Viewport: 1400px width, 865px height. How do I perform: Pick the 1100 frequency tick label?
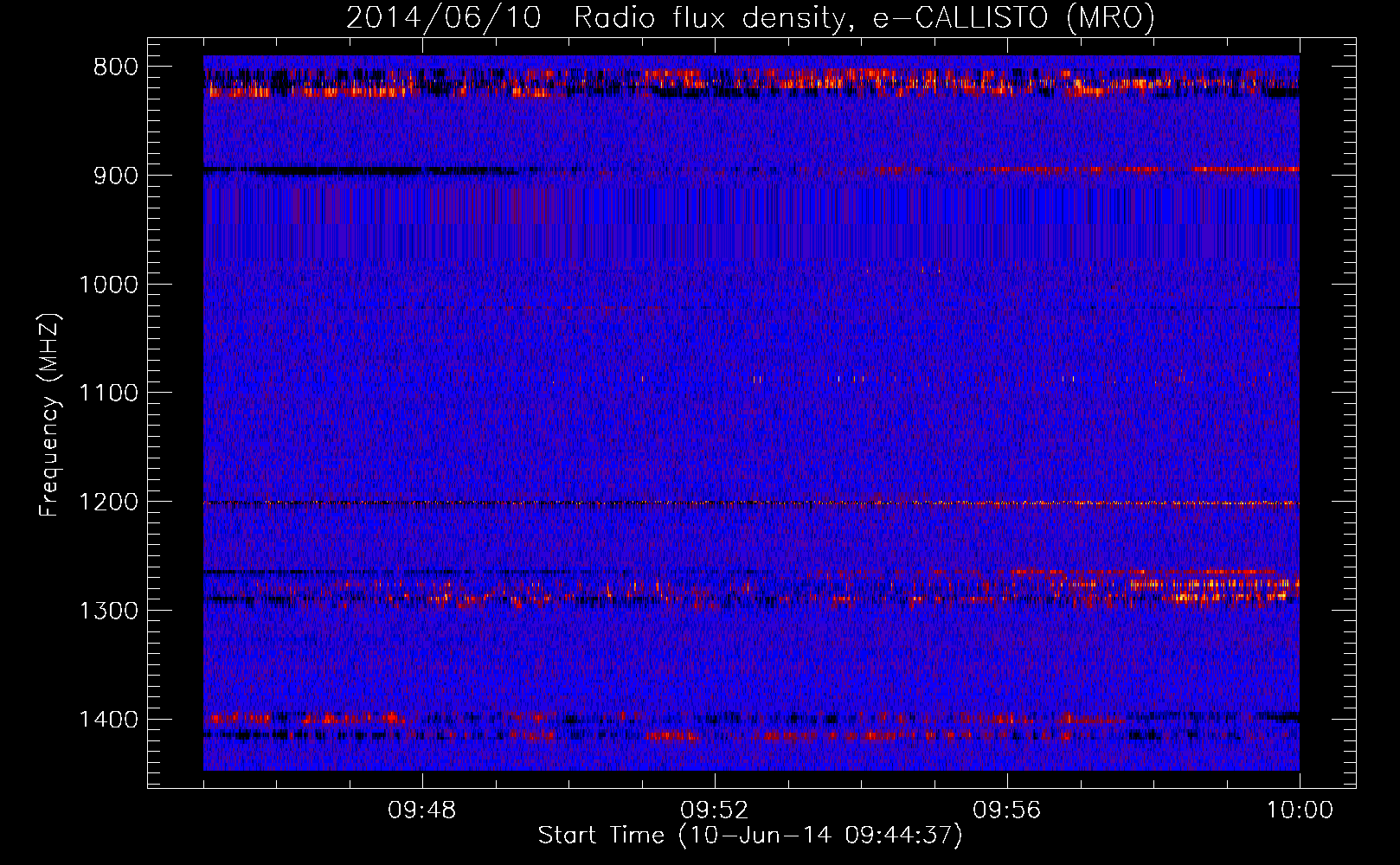109,394
